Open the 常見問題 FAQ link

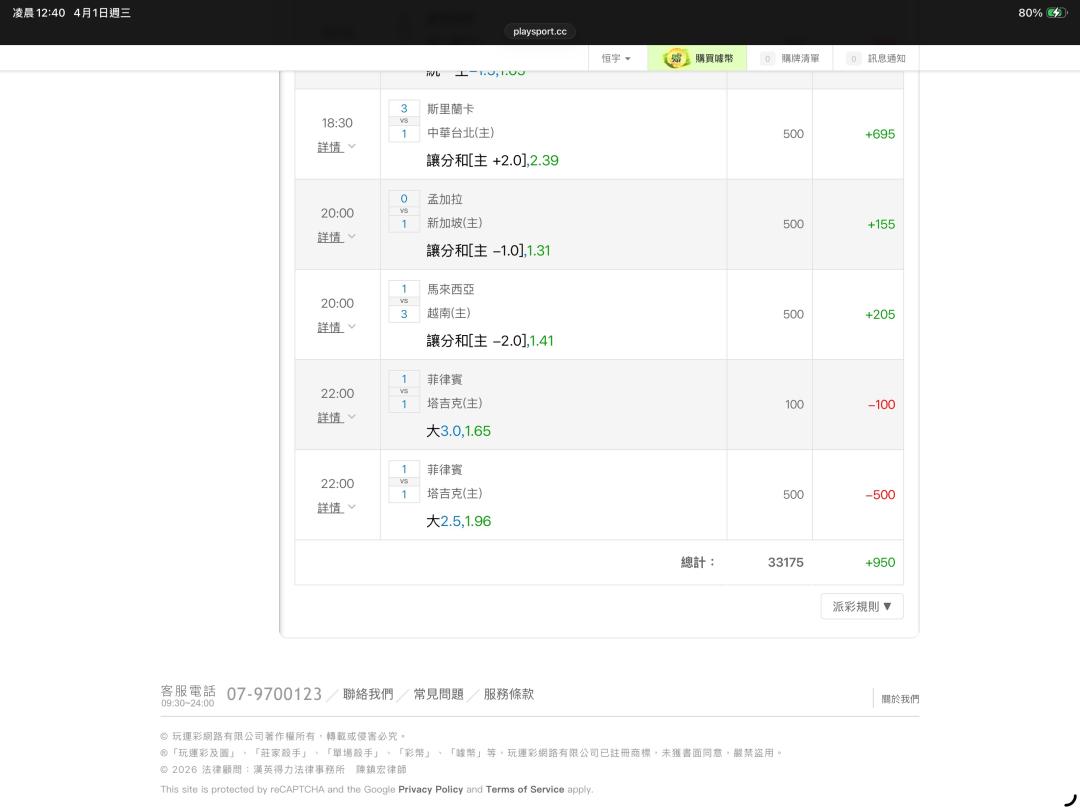point(438,694)
